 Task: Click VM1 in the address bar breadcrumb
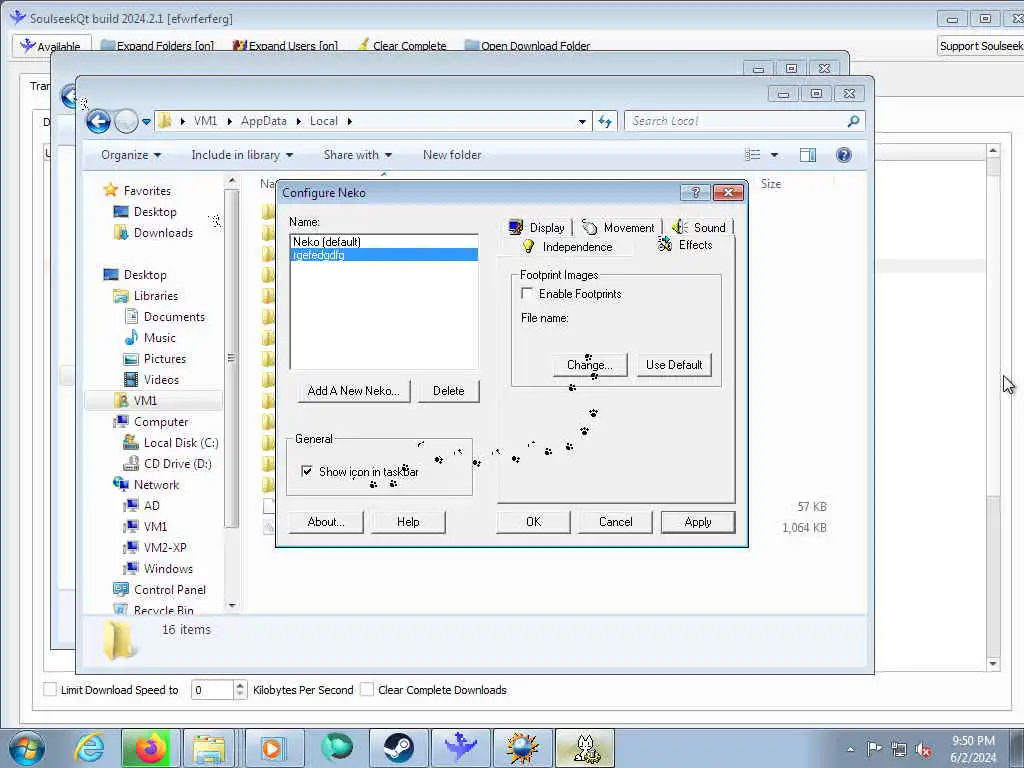(205, 121)
